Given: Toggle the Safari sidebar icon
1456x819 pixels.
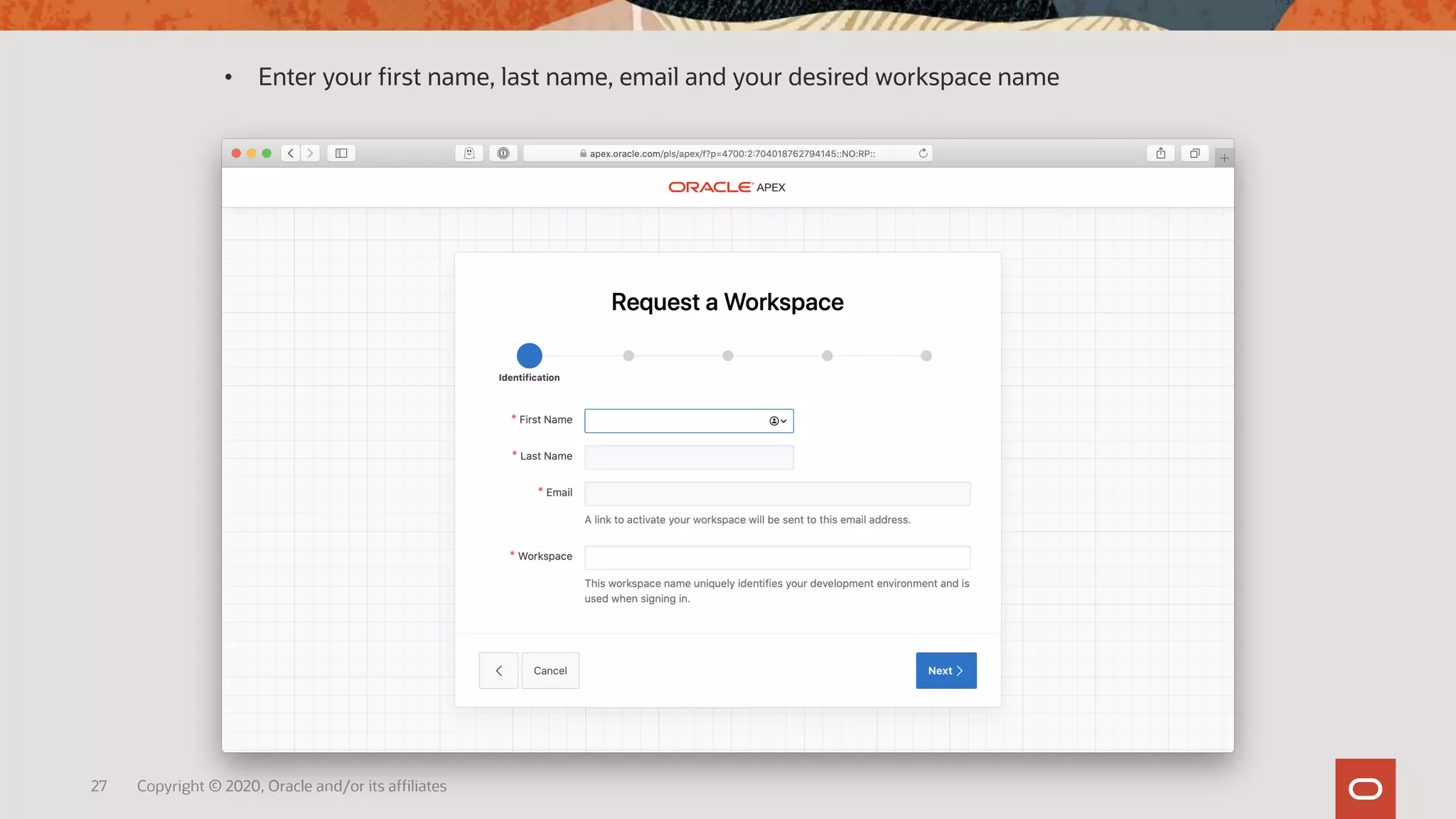Looking at the screenshot, I should pos(341,153).
